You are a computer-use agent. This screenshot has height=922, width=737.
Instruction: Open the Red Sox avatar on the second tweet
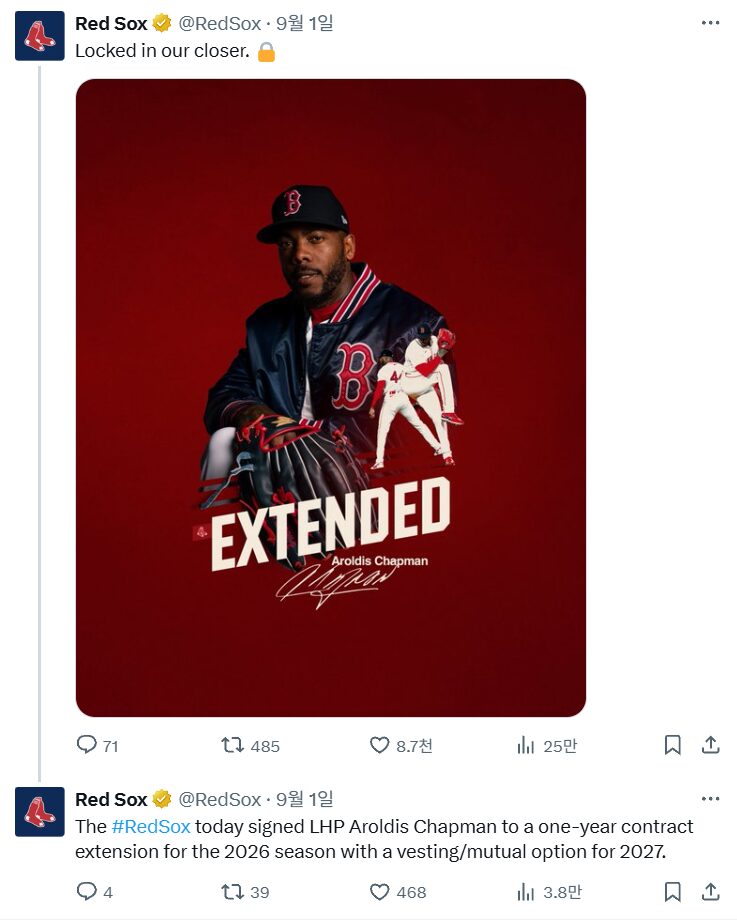click(40, 811)
